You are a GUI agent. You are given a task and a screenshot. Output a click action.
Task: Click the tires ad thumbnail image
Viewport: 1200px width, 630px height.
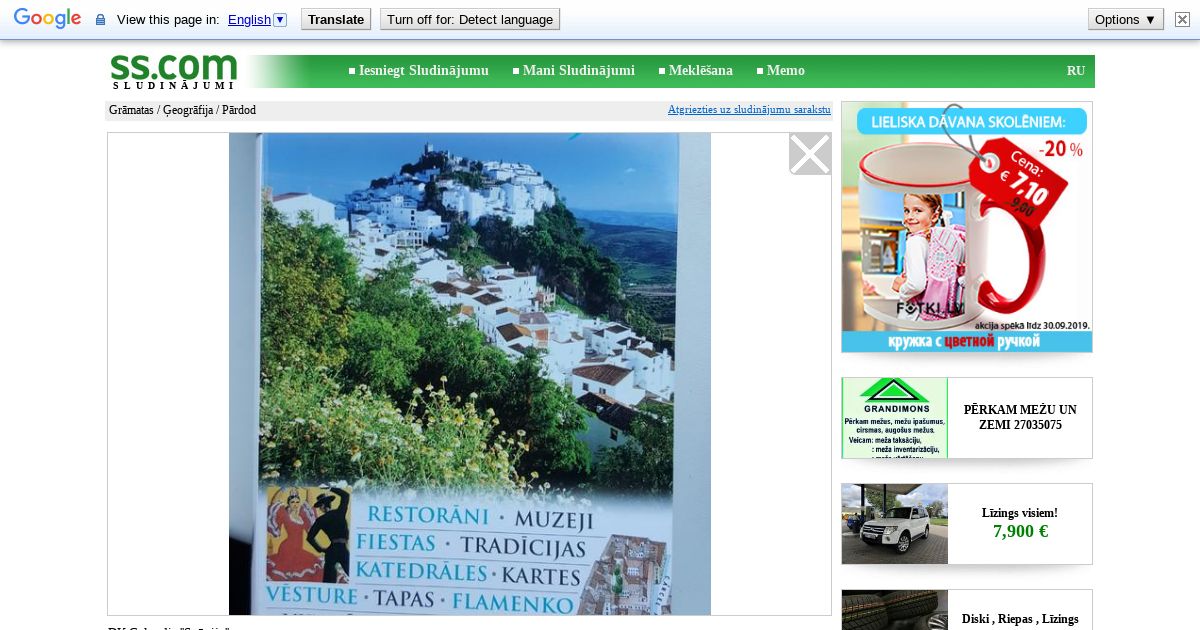(x=895, y=610)
